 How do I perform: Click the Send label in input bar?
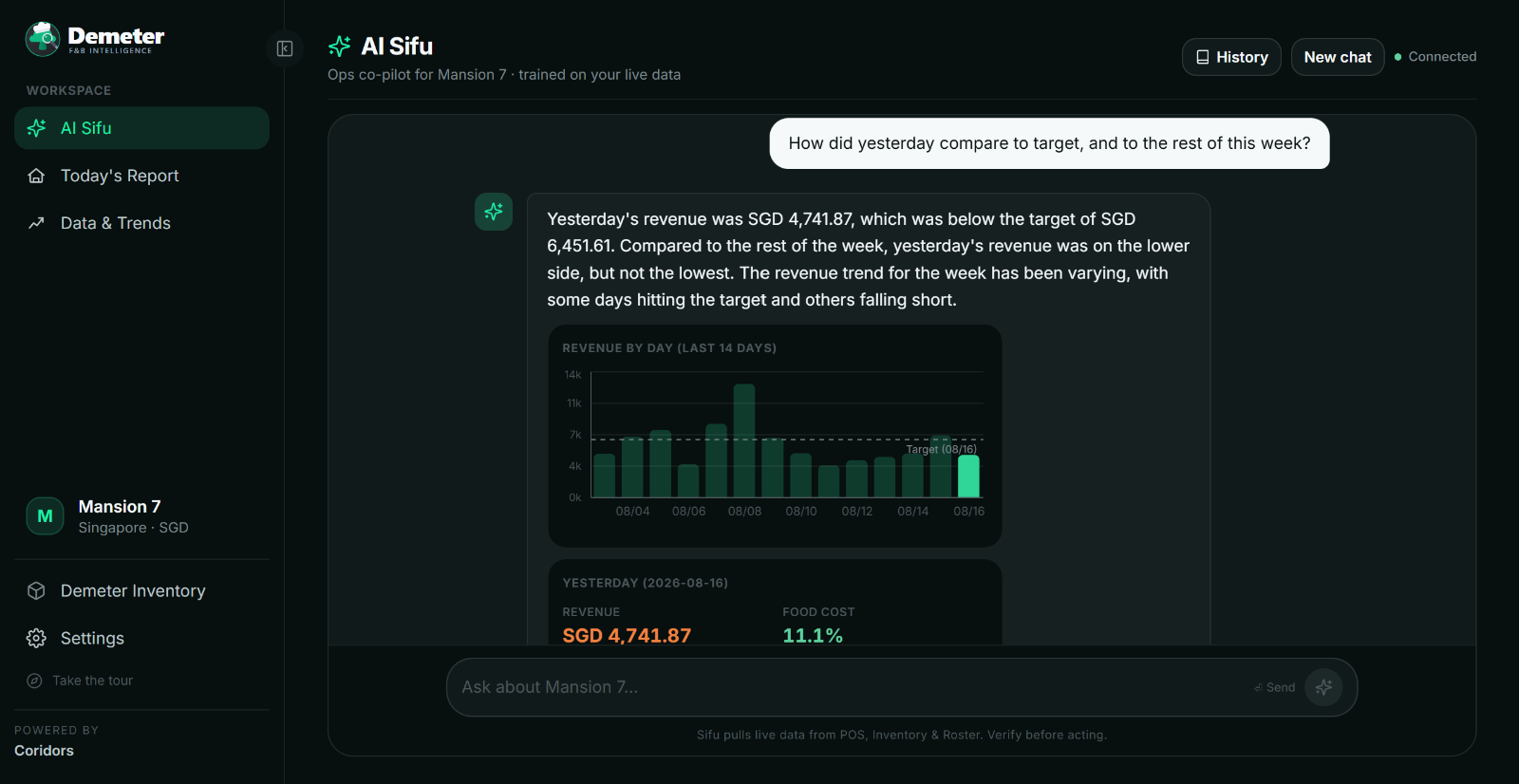point(1280,687)
